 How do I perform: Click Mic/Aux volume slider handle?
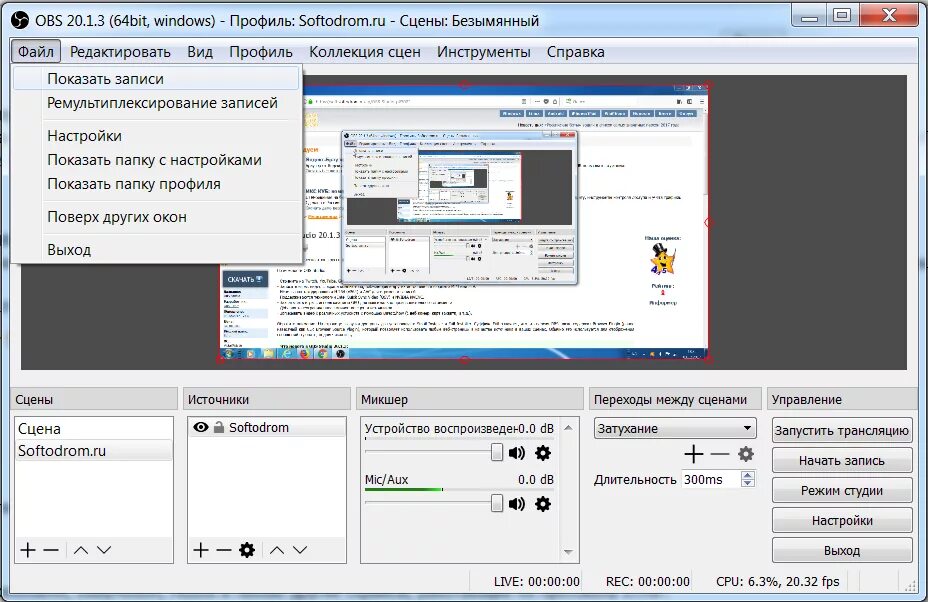click(497, 503)
